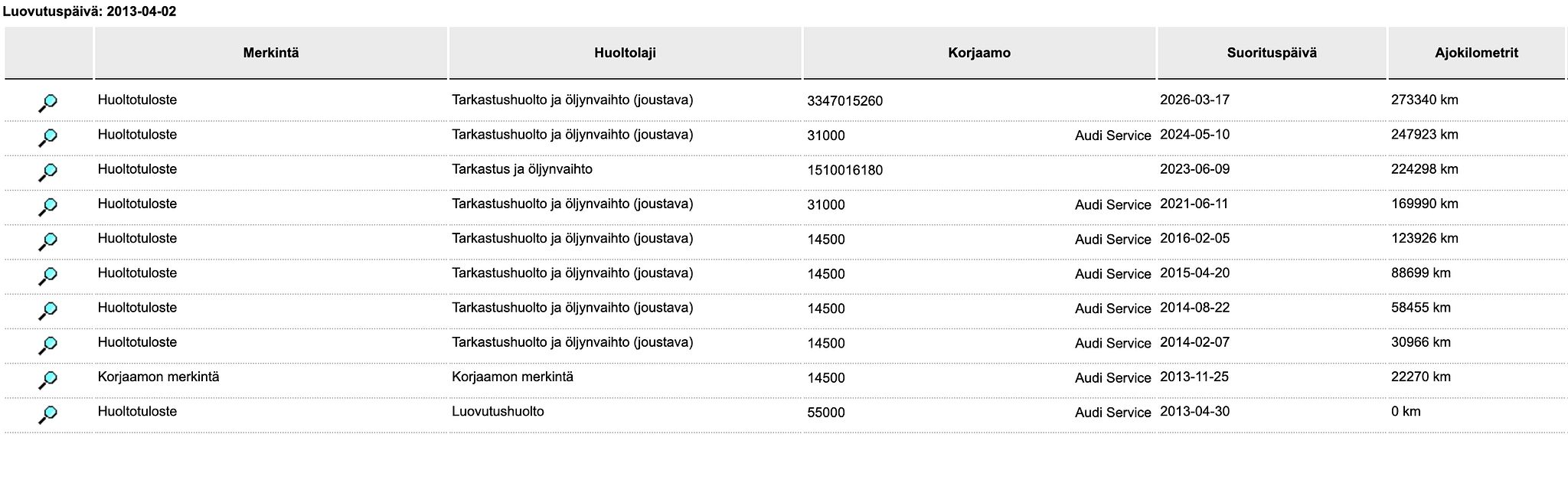Open magnifier for 2026-03-17 service record

47,103
